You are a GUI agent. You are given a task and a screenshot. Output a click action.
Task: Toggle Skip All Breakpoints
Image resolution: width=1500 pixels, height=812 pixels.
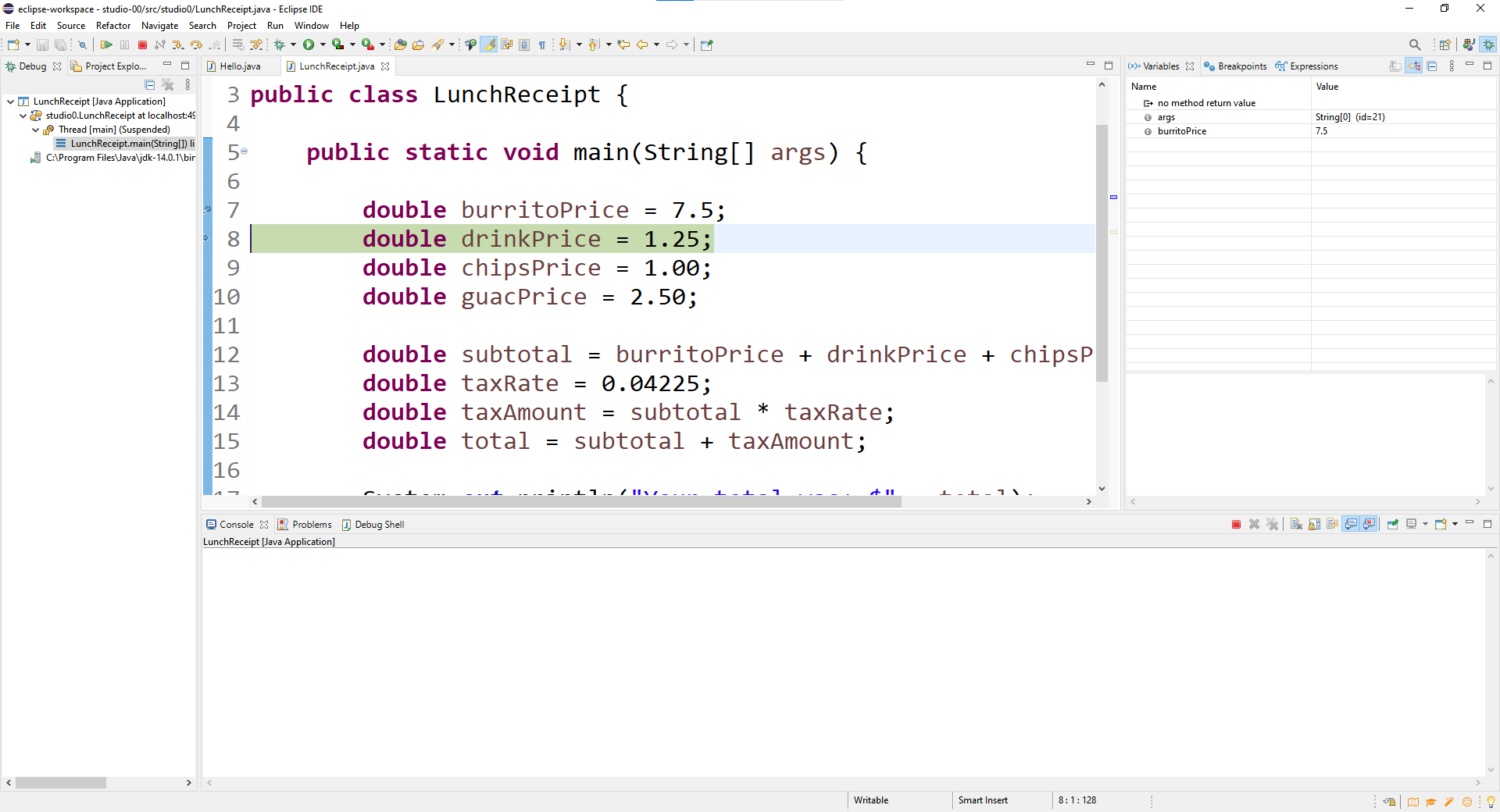tap(82, 45)
